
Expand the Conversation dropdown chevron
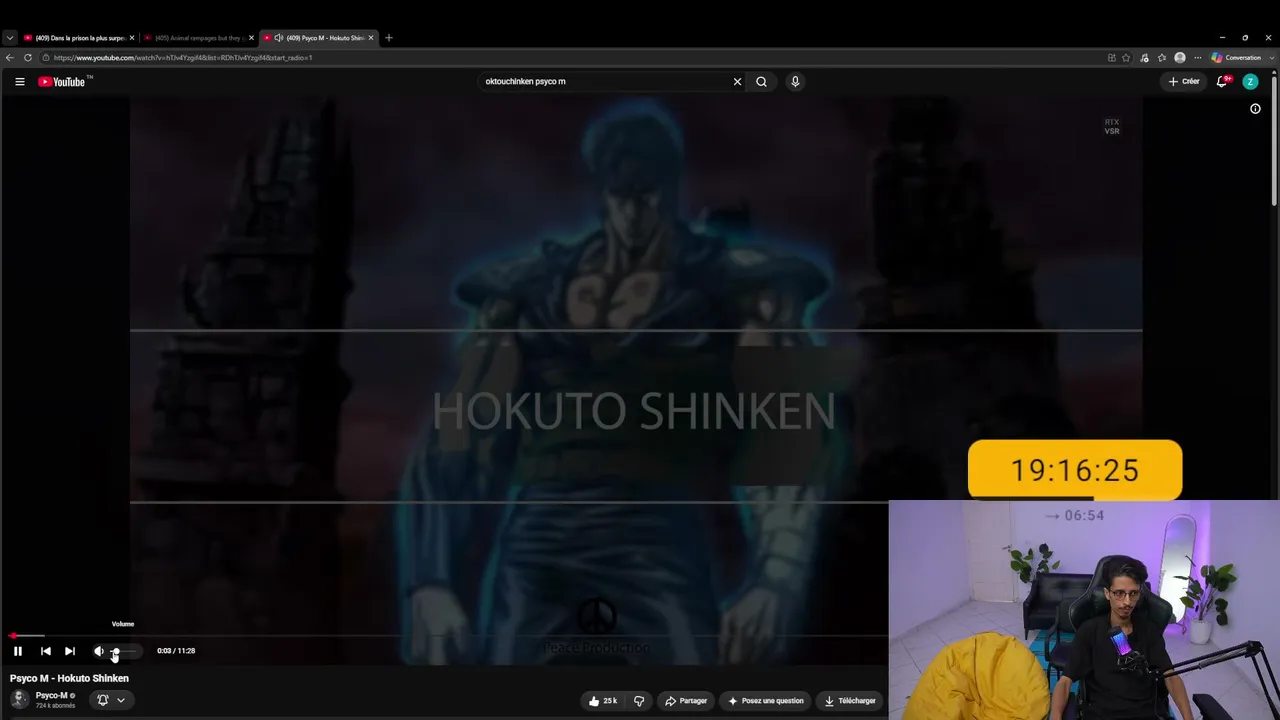pyautogui.click(x=1272, y=58)
